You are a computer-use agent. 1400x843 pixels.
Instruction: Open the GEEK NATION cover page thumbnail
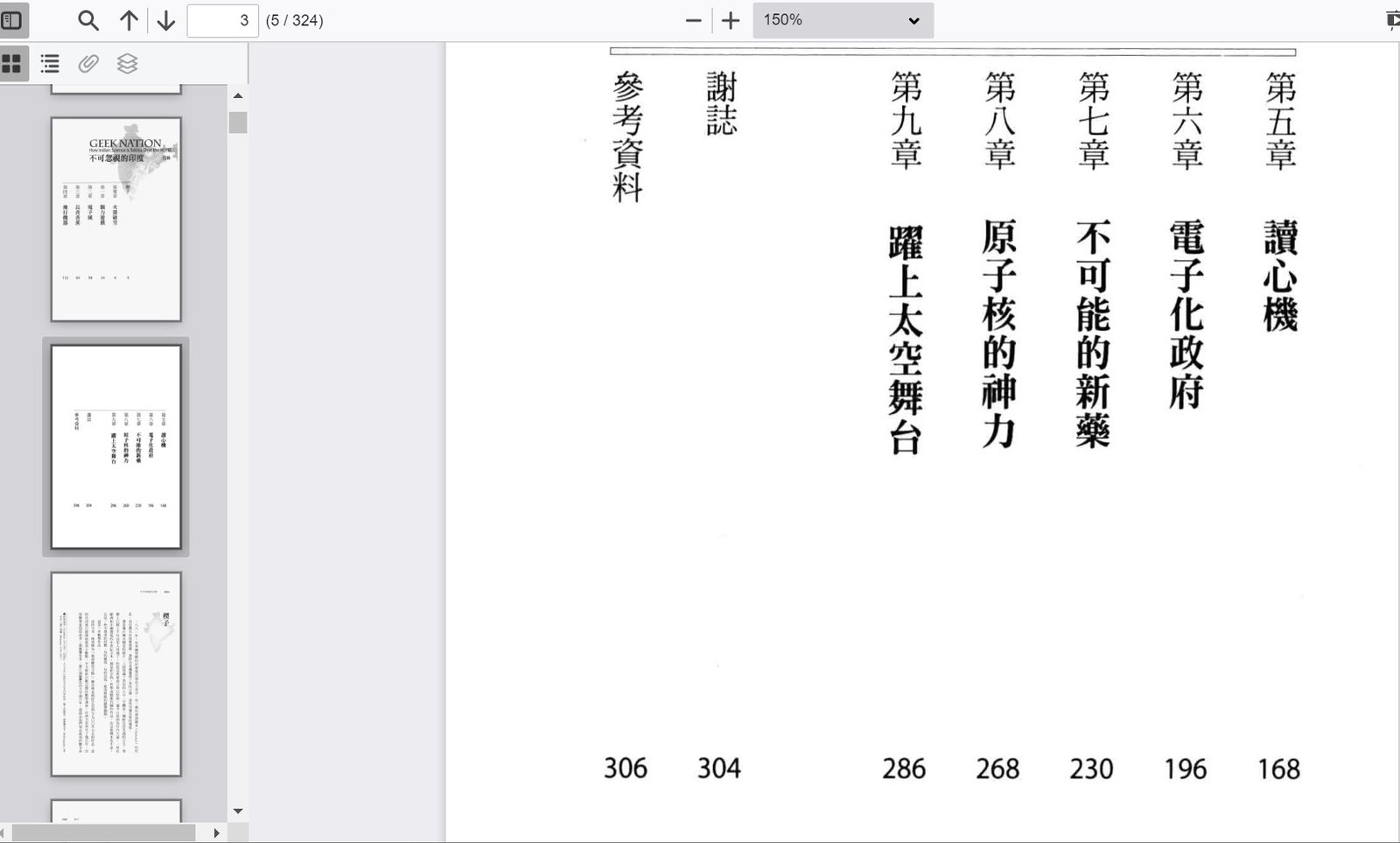point(116,219)
